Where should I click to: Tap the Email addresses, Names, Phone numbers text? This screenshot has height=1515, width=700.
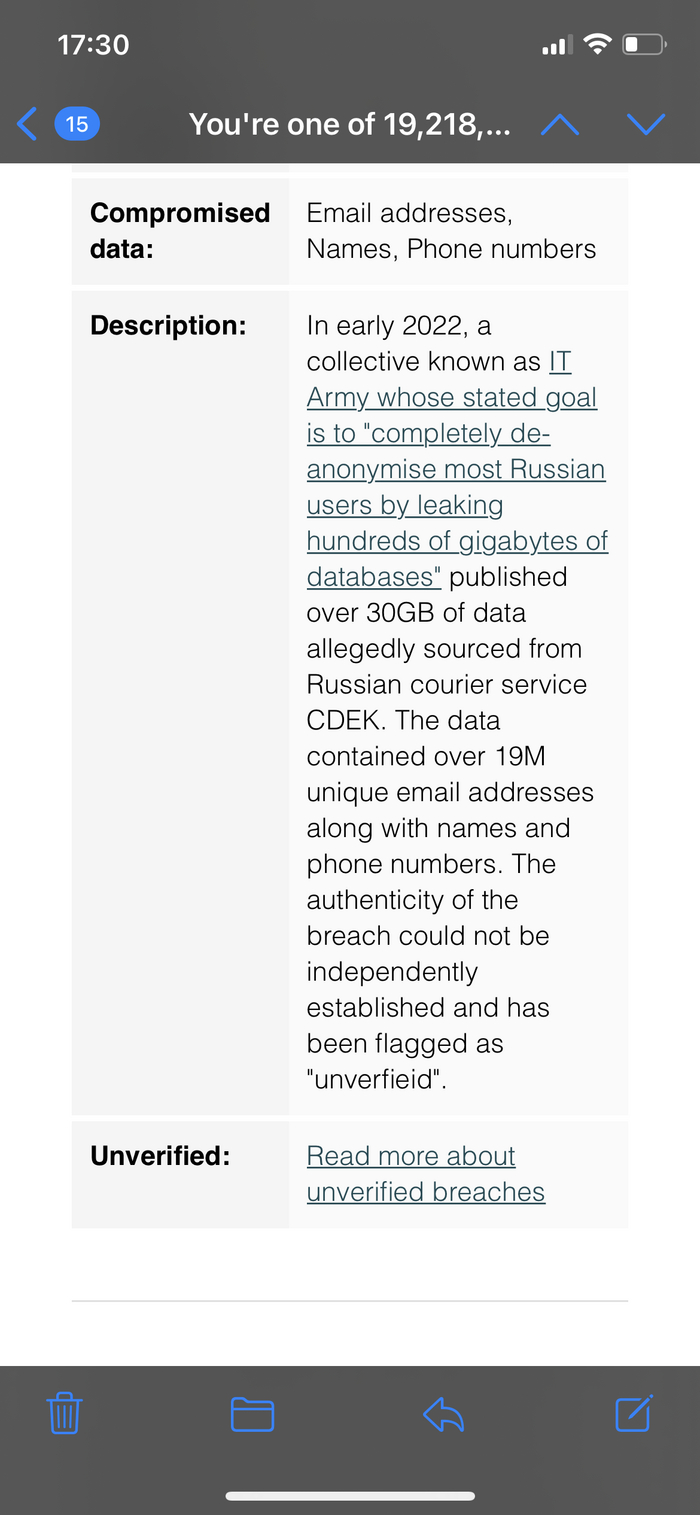pos(451,231)
